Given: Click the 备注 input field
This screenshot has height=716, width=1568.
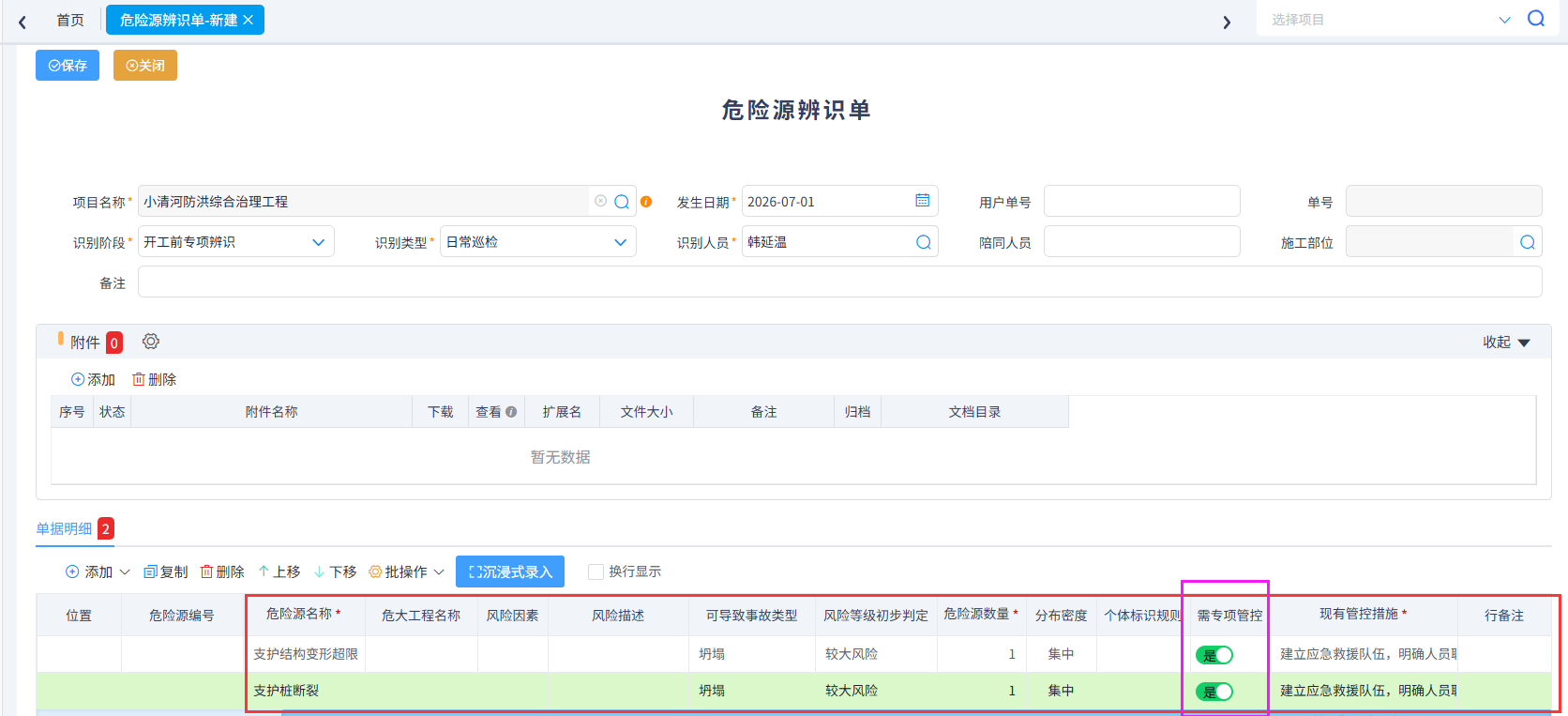Looking at the screenshot, I should pyautogui.click(x=840, y=282).
